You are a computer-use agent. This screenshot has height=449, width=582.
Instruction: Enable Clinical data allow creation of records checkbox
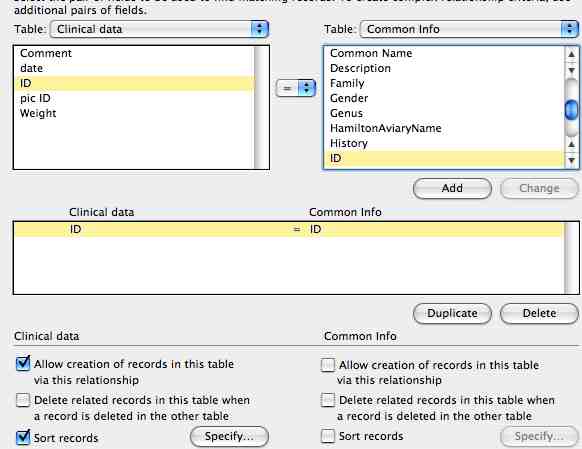coord(23,364)
